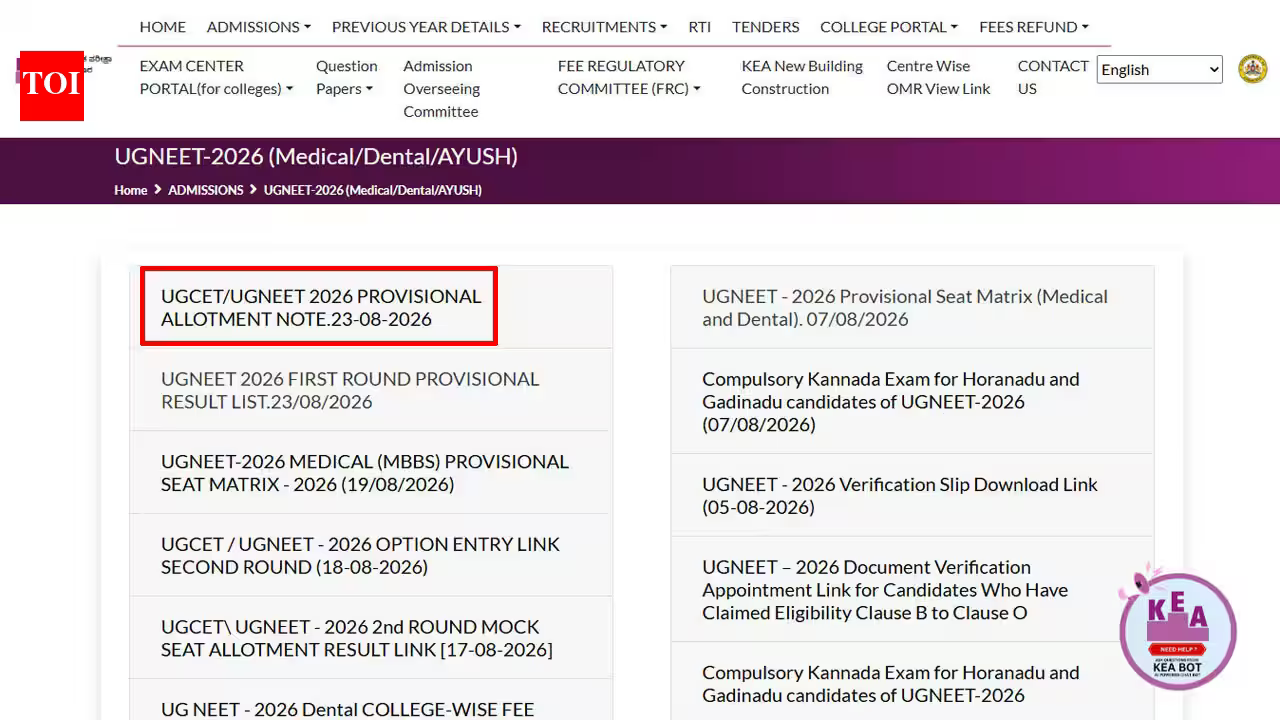1280x720 pixels.
Task: Click ADMISSIONS in the breadcrumb
Action: pos(206,190)
